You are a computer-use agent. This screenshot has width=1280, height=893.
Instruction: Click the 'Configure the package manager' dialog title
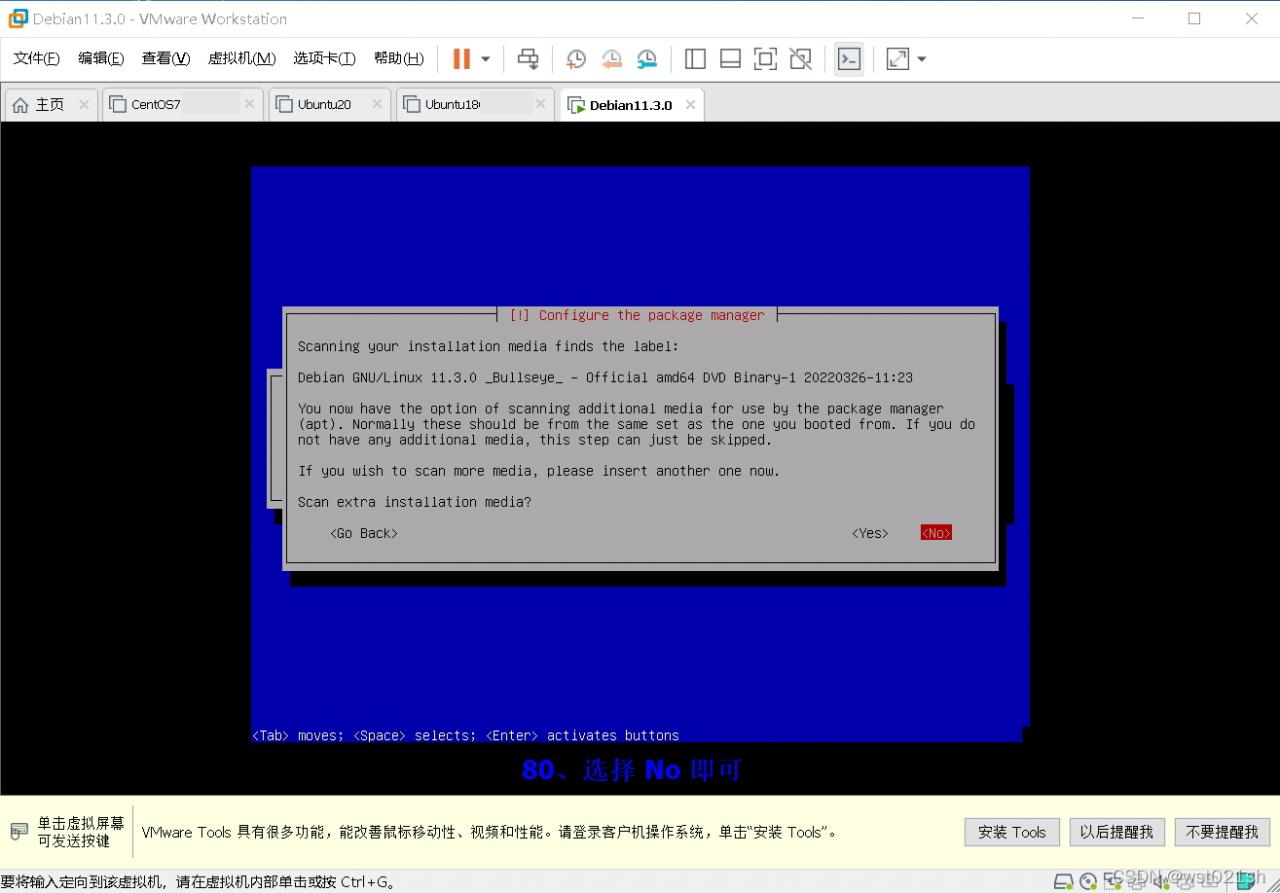[x=637, y=315]
